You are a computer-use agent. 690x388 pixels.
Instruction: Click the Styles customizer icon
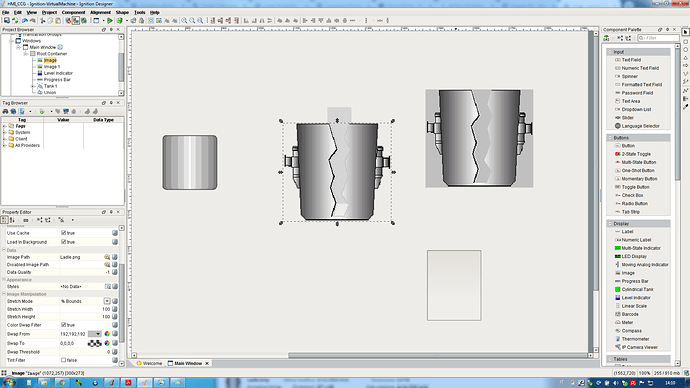(107, 286)
